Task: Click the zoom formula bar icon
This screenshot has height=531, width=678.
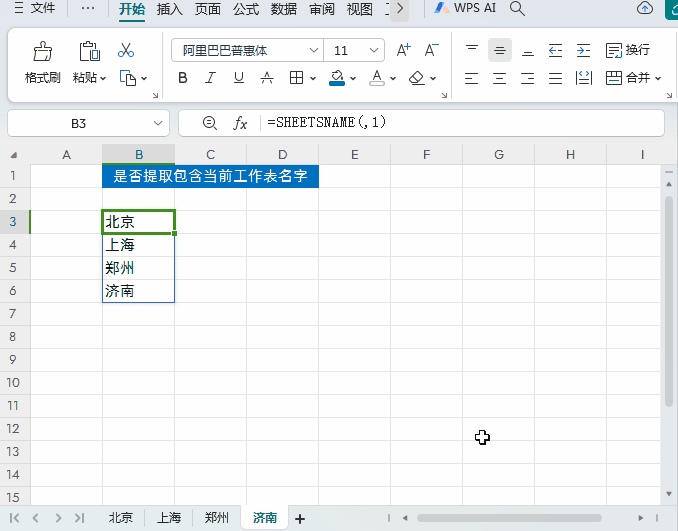Action: [x=210, y=123]
